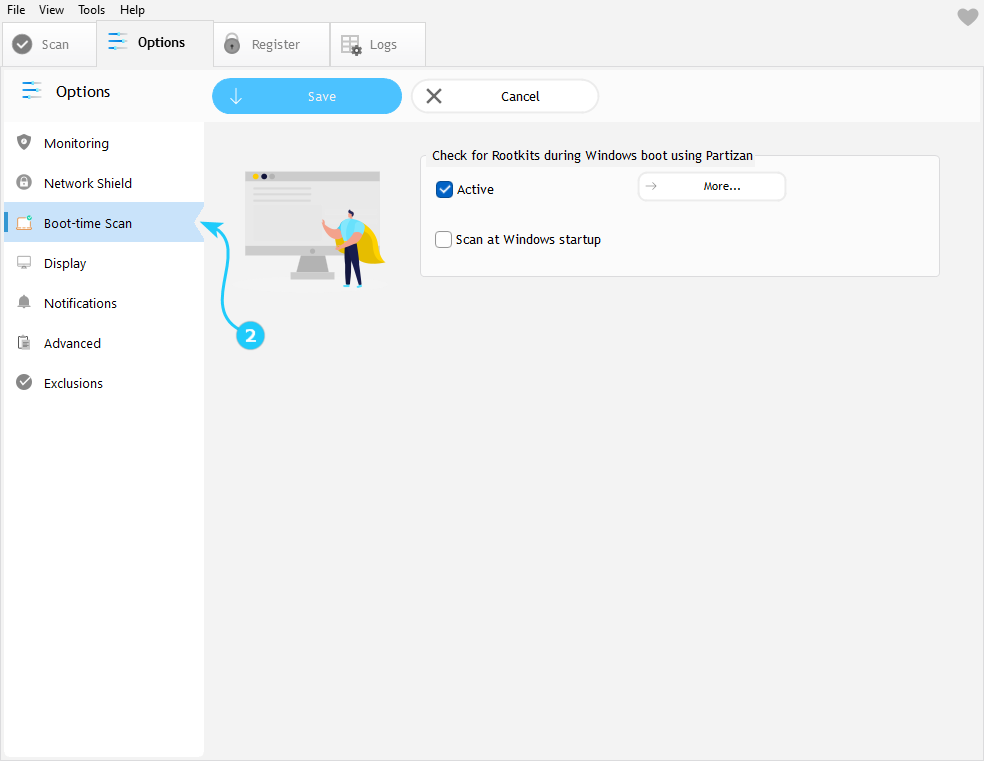The width and height of the screenshot is (984, 761).
Task: Click the Notifications bell icon
Action: 24,303
